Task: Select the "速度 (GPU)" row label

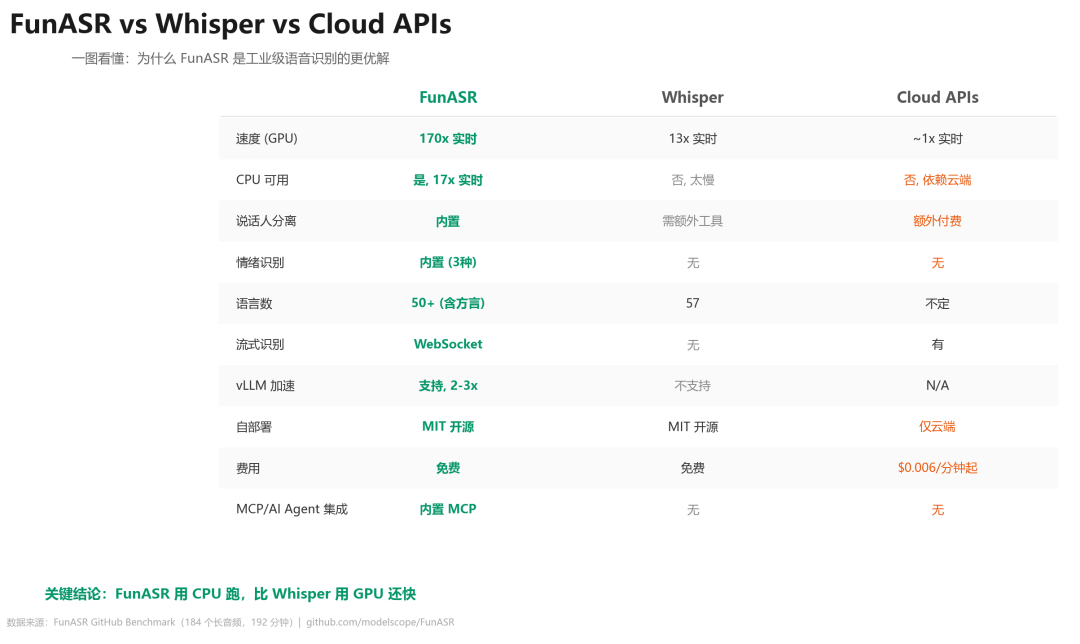Action: [267, 138]
